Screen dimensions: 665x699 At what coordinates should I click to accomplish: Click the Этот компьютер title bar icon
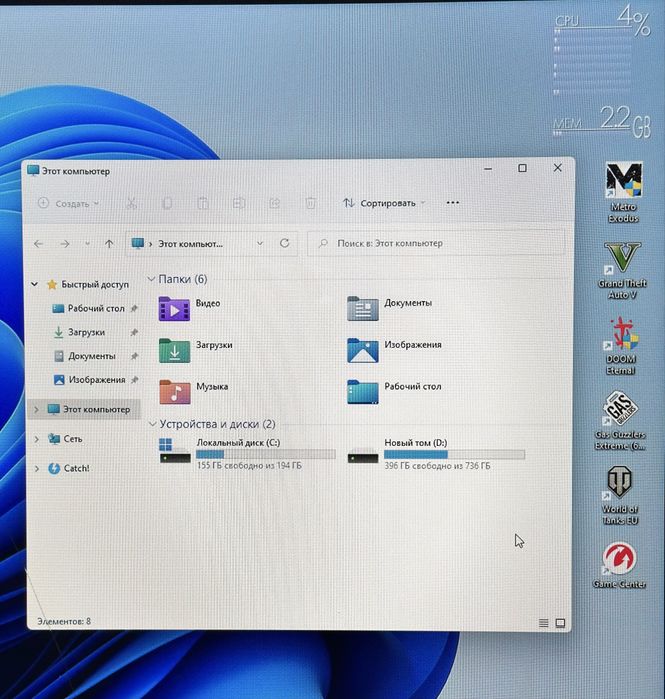coord(33,171)
